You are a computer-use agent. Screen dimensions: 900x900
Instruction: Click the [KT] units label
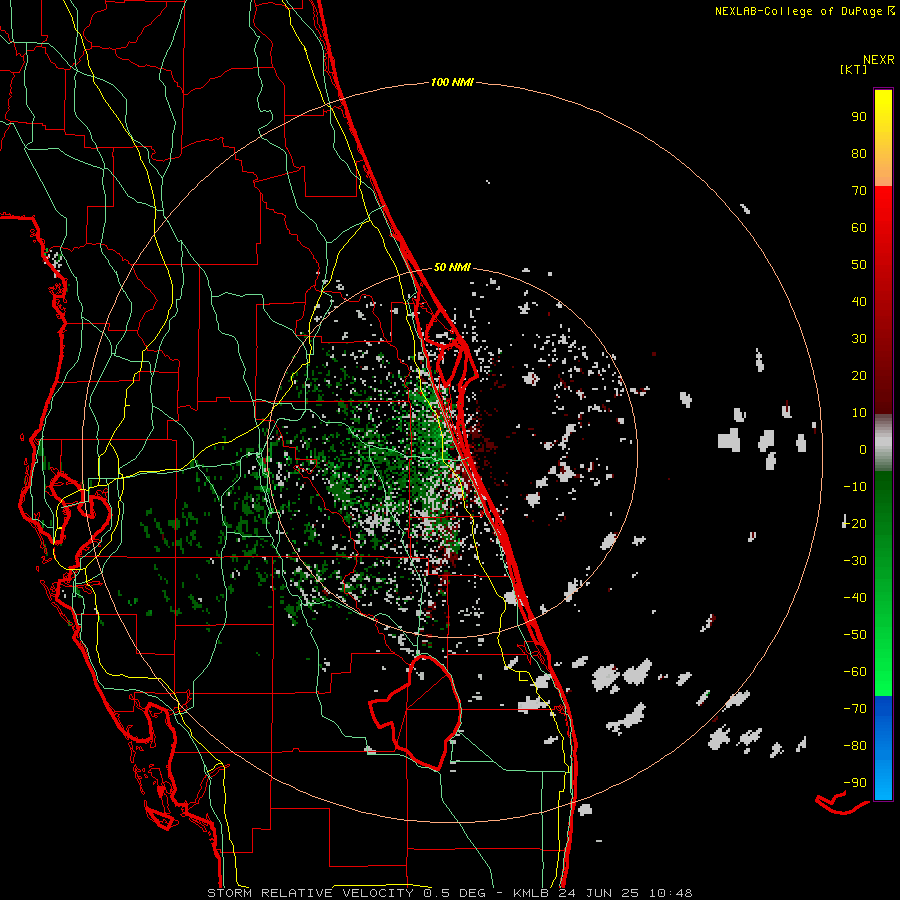pyautogui.click(x=853, y=69)
